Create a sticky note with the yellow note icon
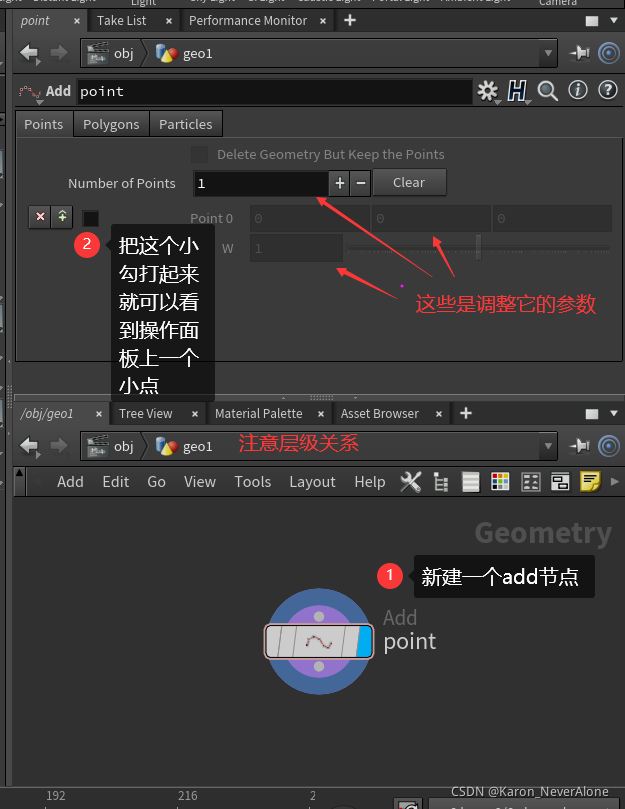Screen dimensions: 625x809 590,481
